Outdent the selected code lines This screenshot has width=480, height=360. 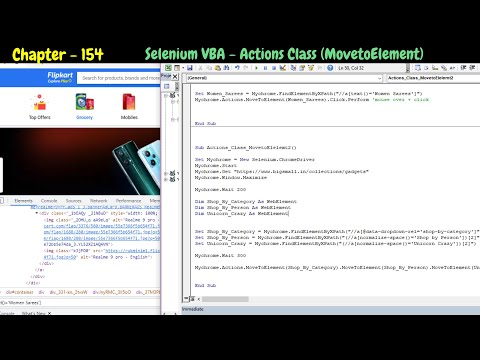472,68
